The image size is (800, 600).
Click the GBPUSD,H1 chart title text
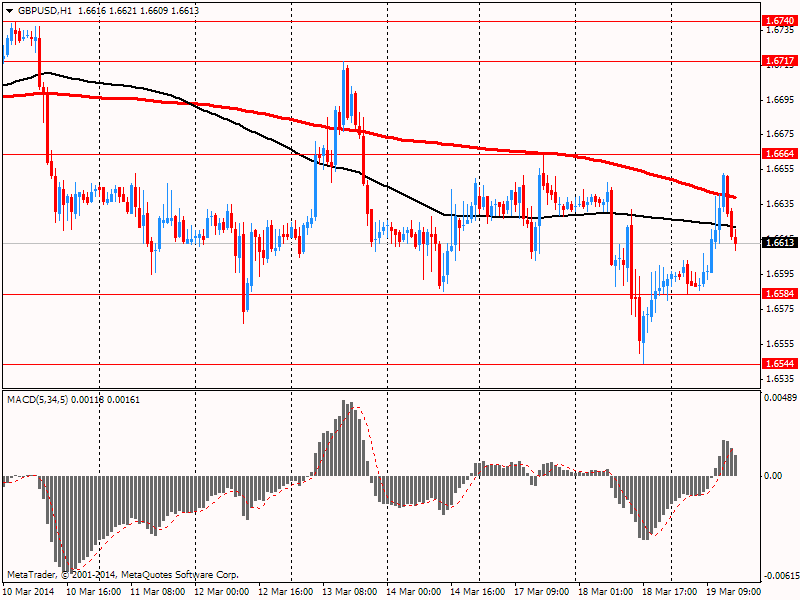click(44, 11)
